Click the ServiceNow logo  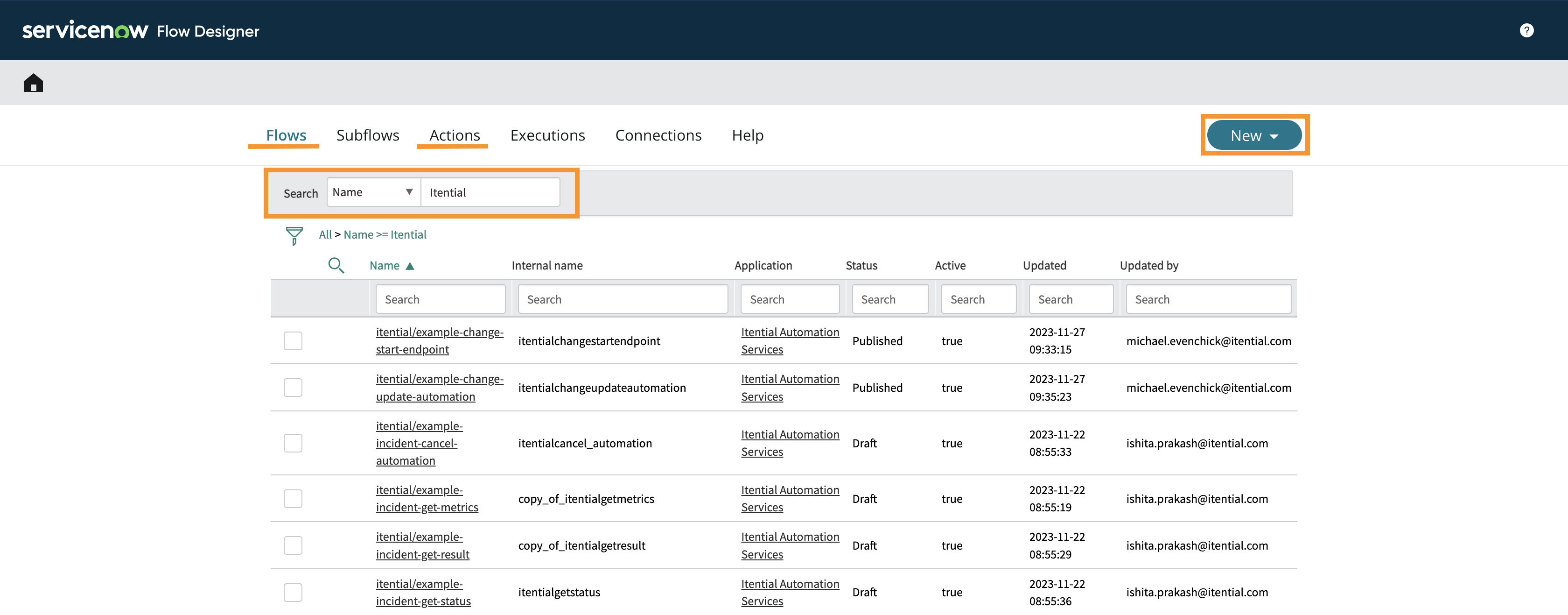pyautogui.click(x=85, y=30)
